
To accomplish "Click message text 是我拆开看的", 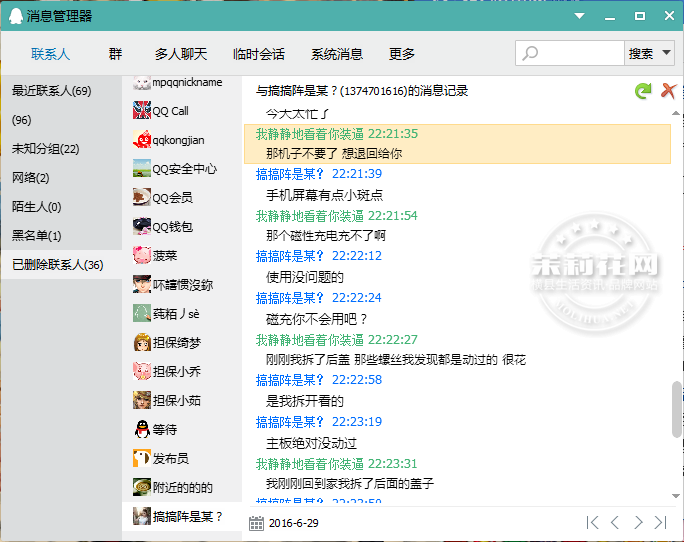I will click(305, 401).
